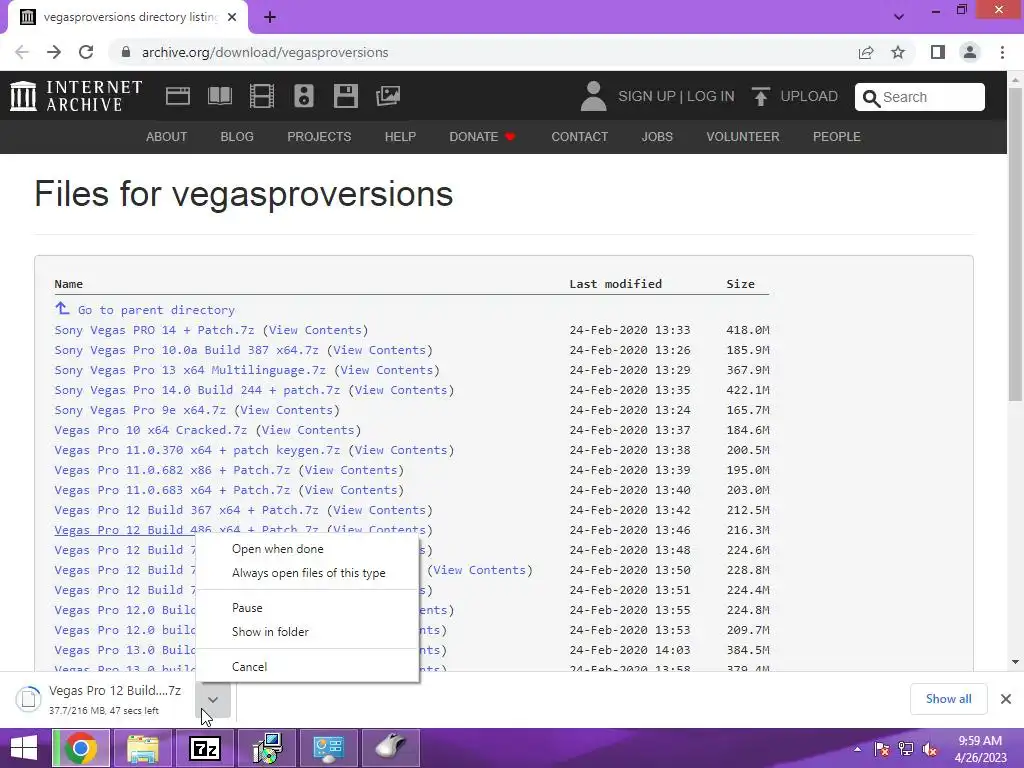Open the PROJECTS nav item
The image size is (1024, 768).
click(319, 136)
